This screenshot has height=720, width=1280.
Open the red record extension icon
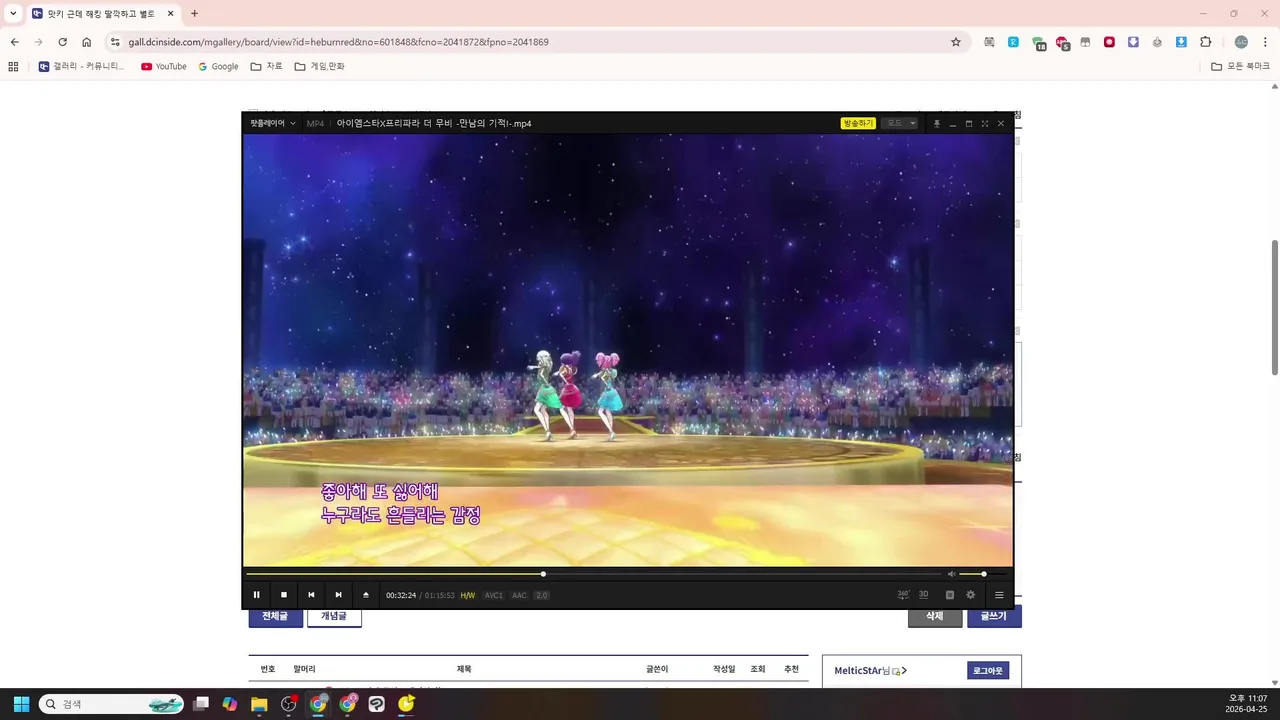coord(1109,42)
